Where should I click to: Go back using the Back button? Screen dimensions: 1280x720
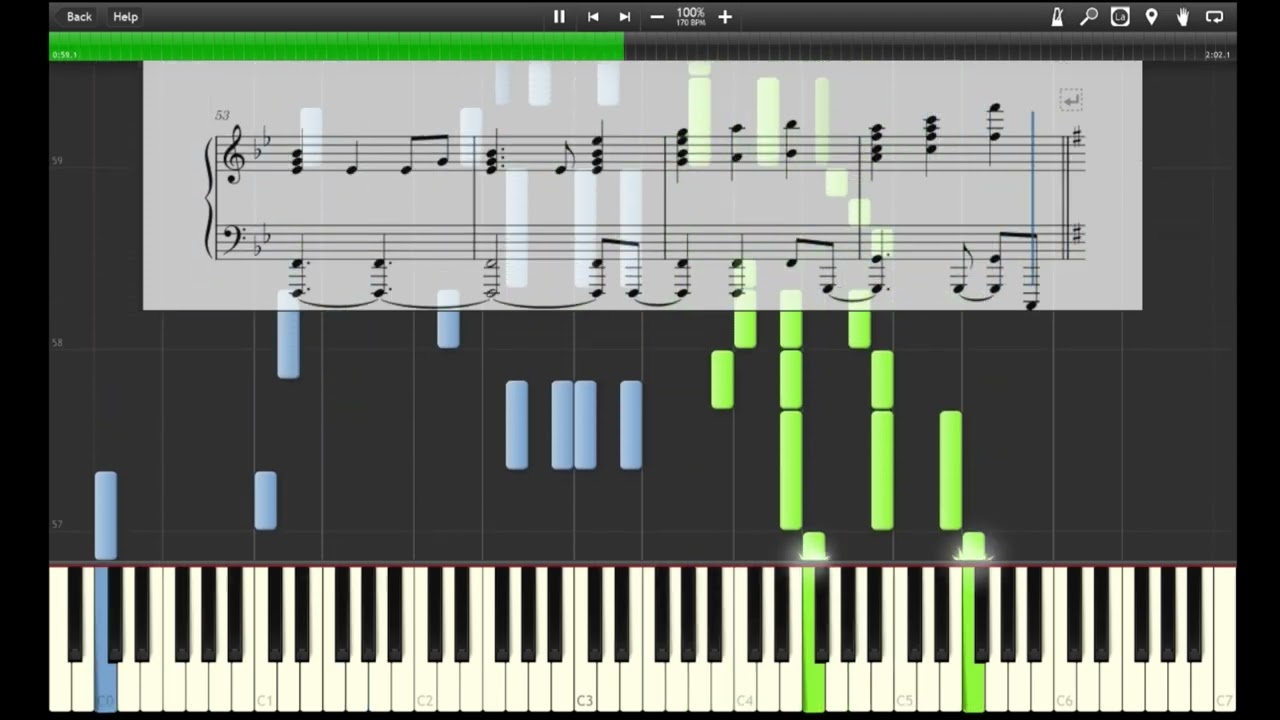[x=79, y=17]
